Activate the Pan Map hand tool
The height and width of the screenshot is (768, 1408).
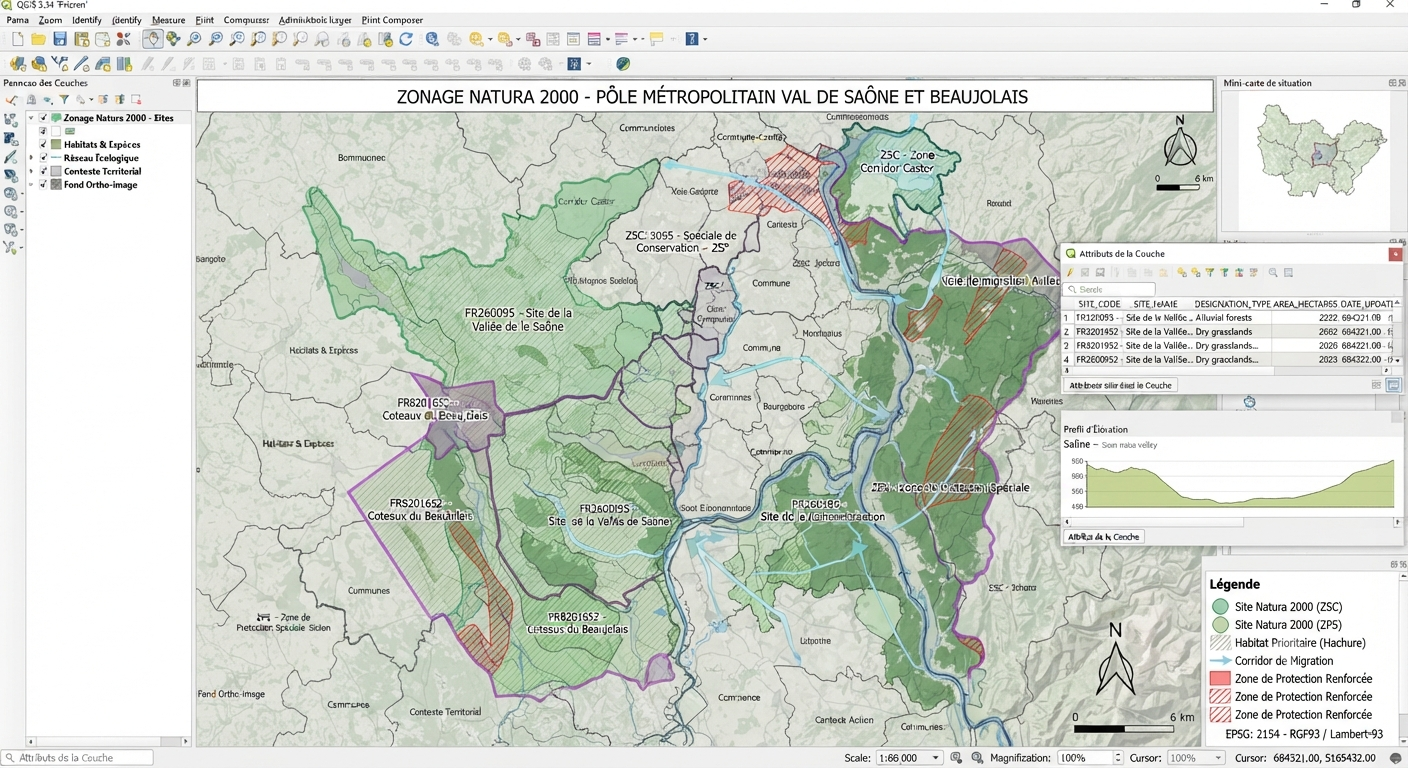pos(152,39)
